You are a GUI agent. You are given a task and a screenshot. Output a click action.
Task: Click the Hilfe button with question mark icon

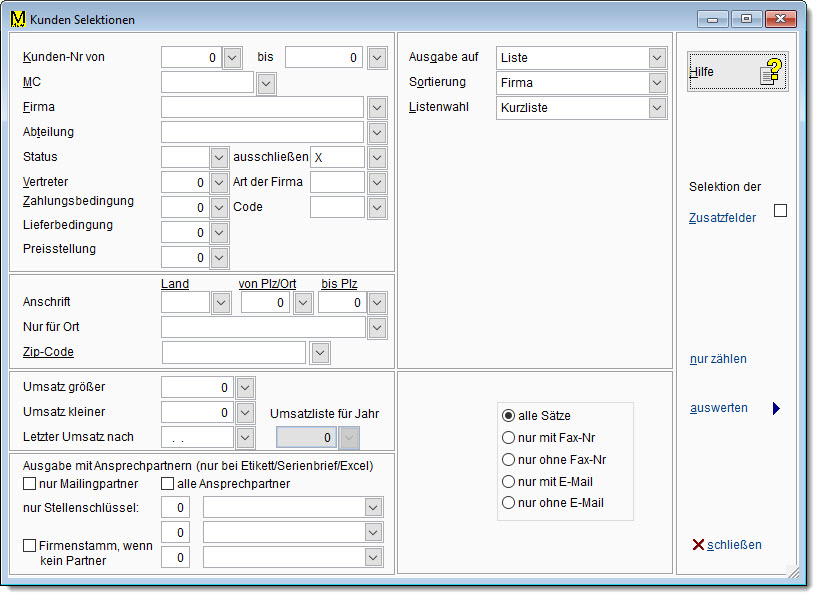click(x=737, y=72)
